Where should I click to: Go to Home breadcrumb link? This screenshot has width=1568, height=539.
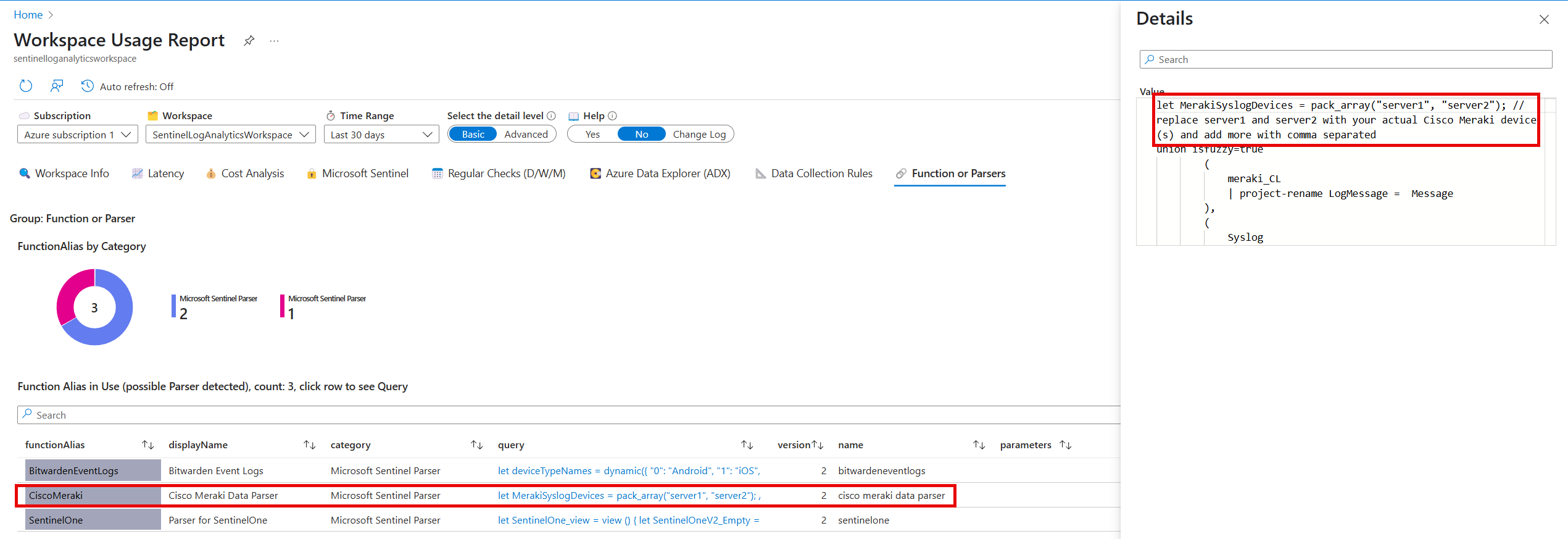pos(28,15)
